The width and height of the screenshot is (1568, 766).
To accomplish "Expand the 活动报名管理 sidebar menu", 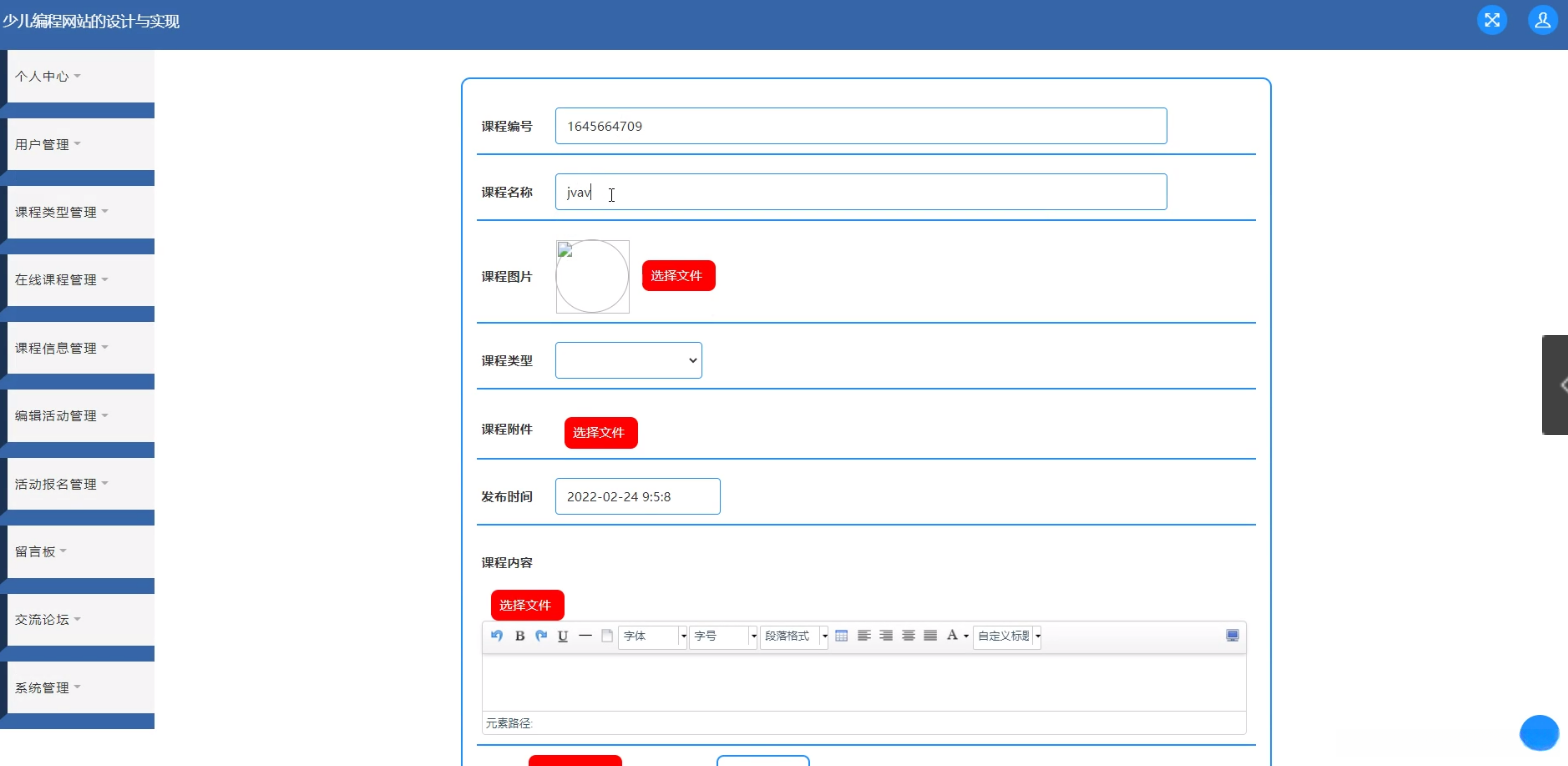I will pos(81,484).
